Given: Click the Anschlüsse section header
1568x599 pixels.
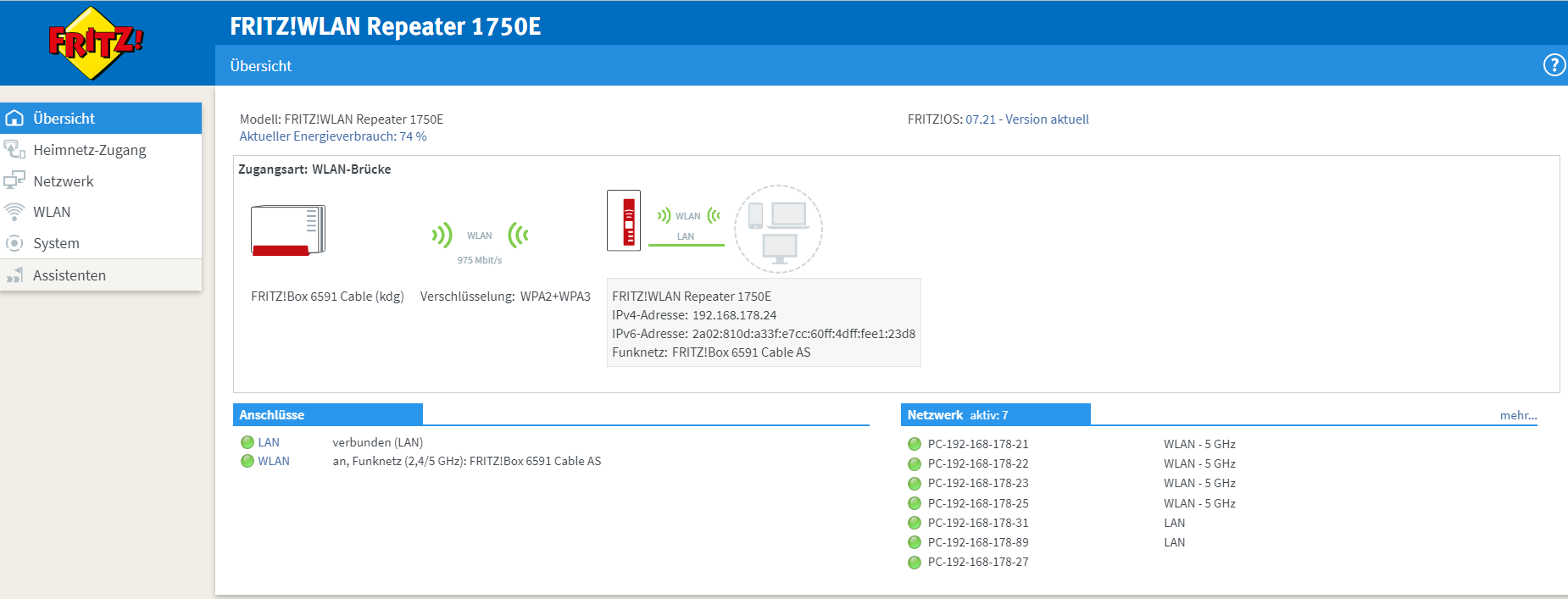Looking at the screenshot, I should [x=328, y=414].
